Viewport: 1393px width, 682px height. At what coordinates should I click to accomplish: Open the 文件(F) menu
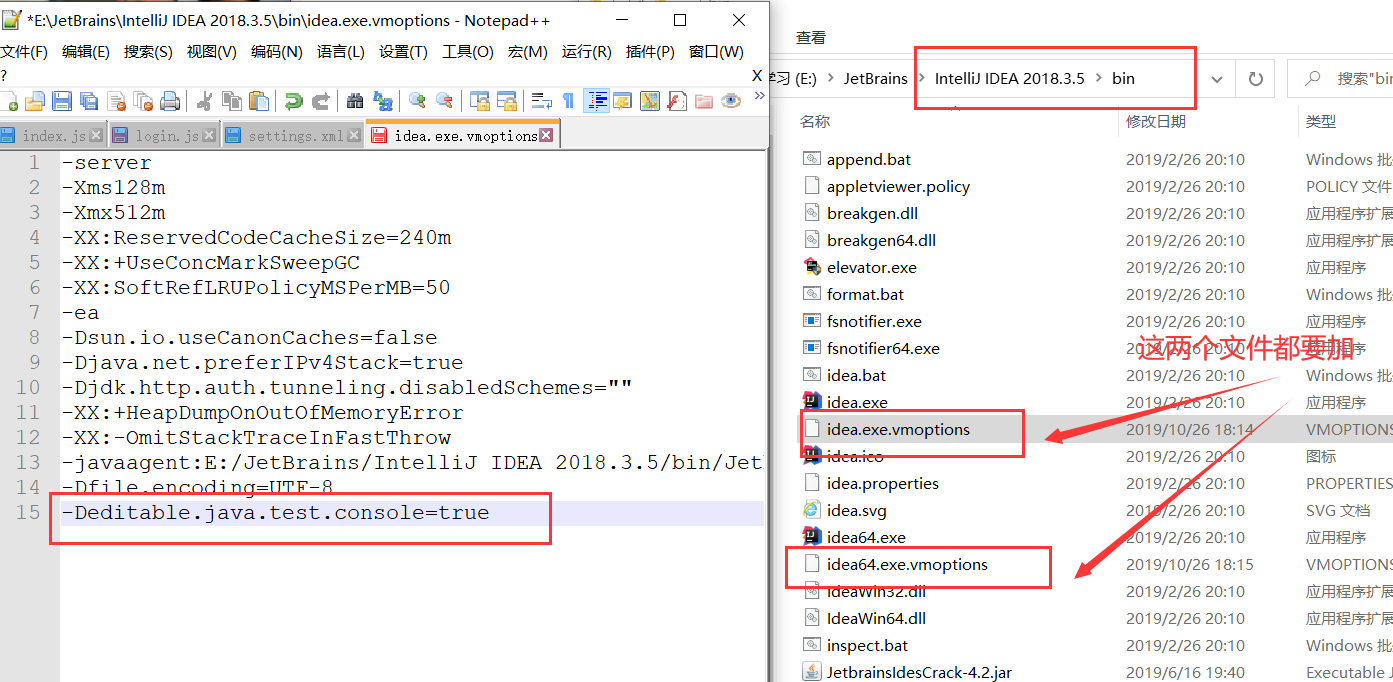click(x=24, y=52)
